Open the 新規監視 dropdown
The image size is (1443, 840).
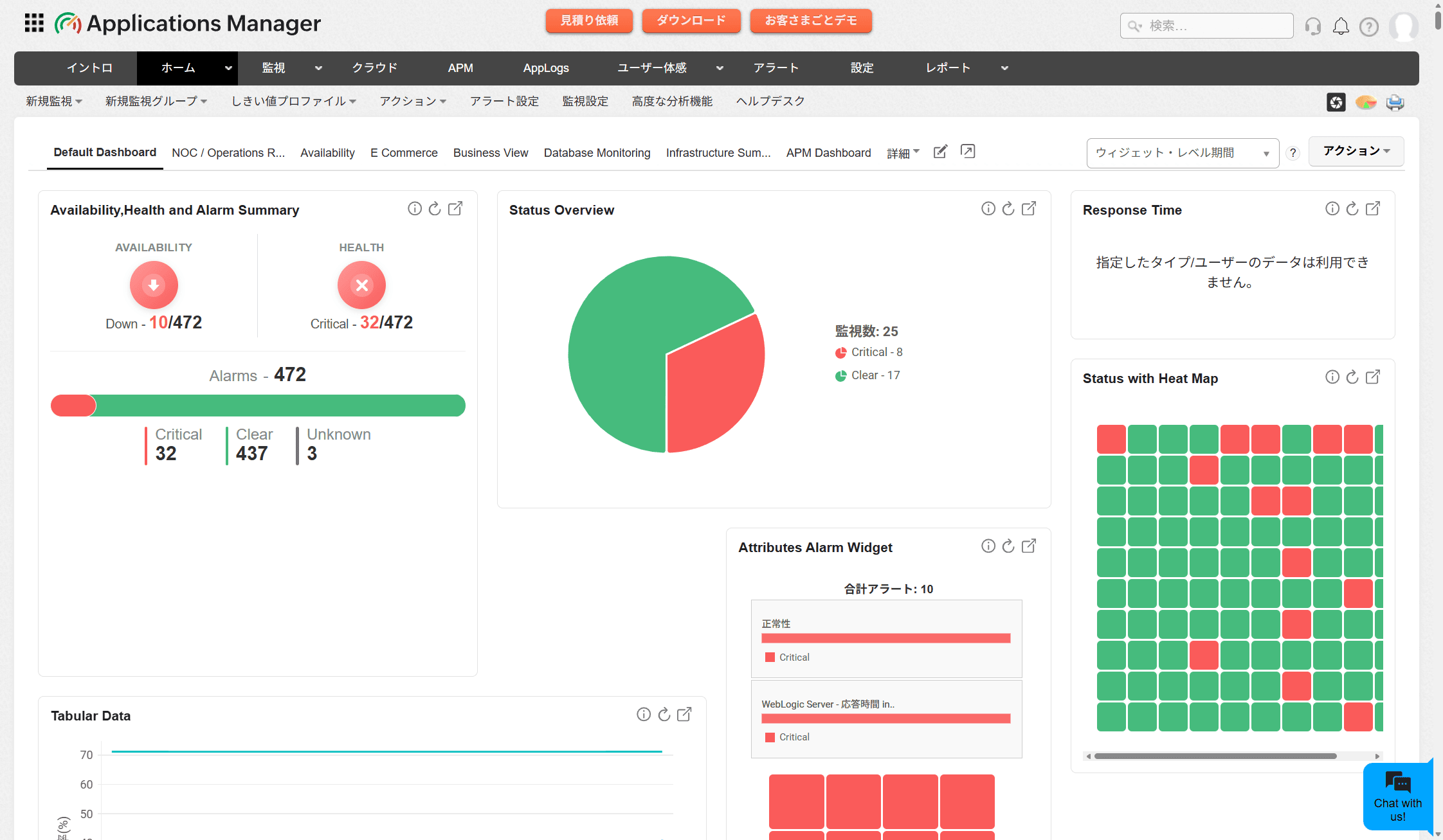(54, 102)
